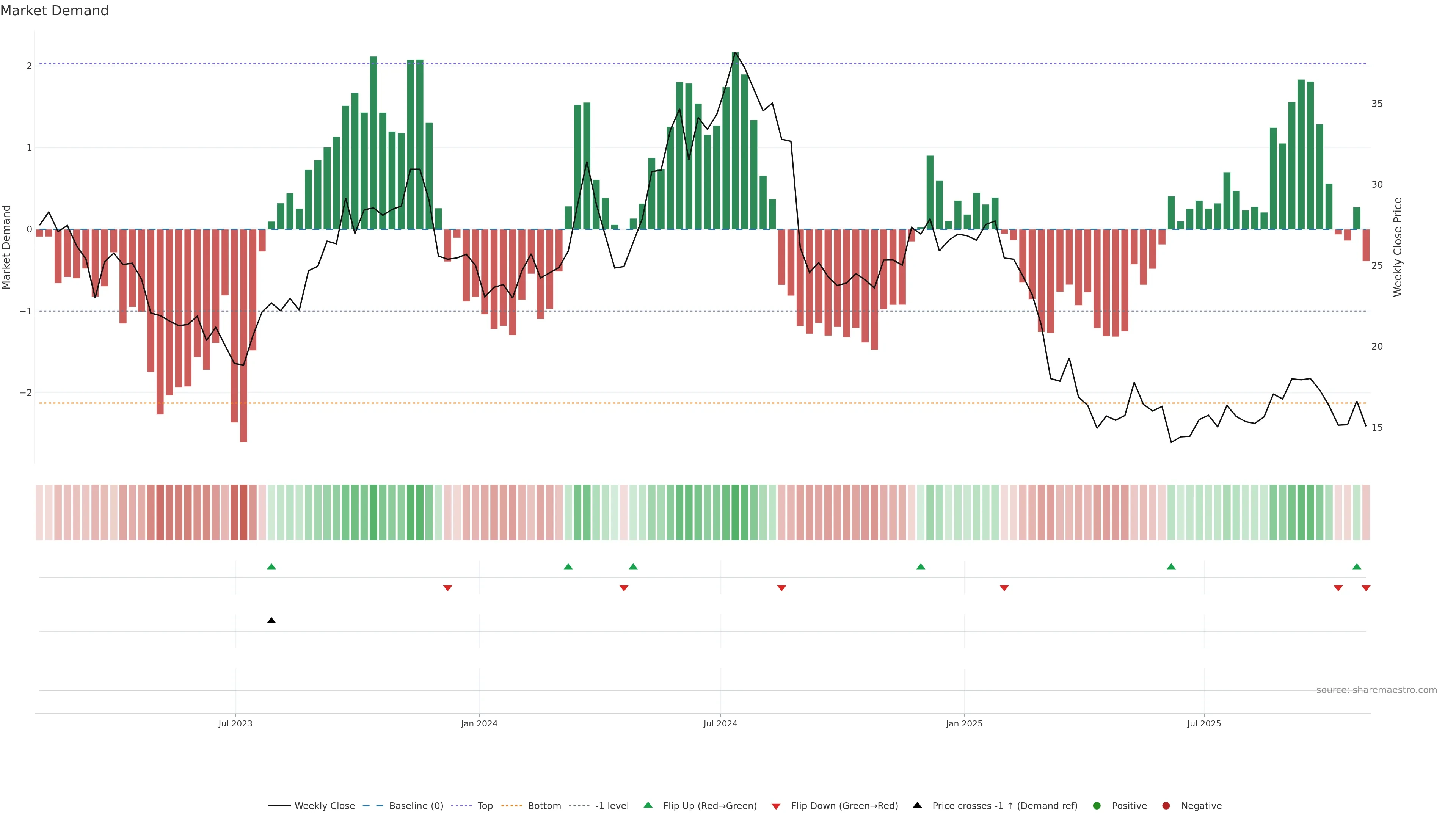
Task: Click the Jul 2025 x-axis label
Action: tap(1204, 723)
